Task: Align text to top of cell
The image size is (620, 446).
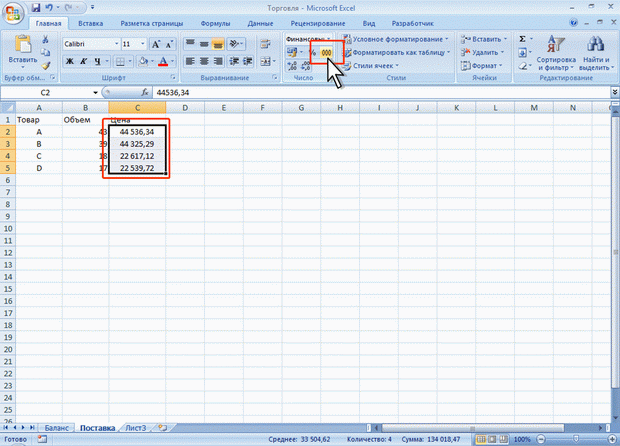Action: click(x=190, y=43)
